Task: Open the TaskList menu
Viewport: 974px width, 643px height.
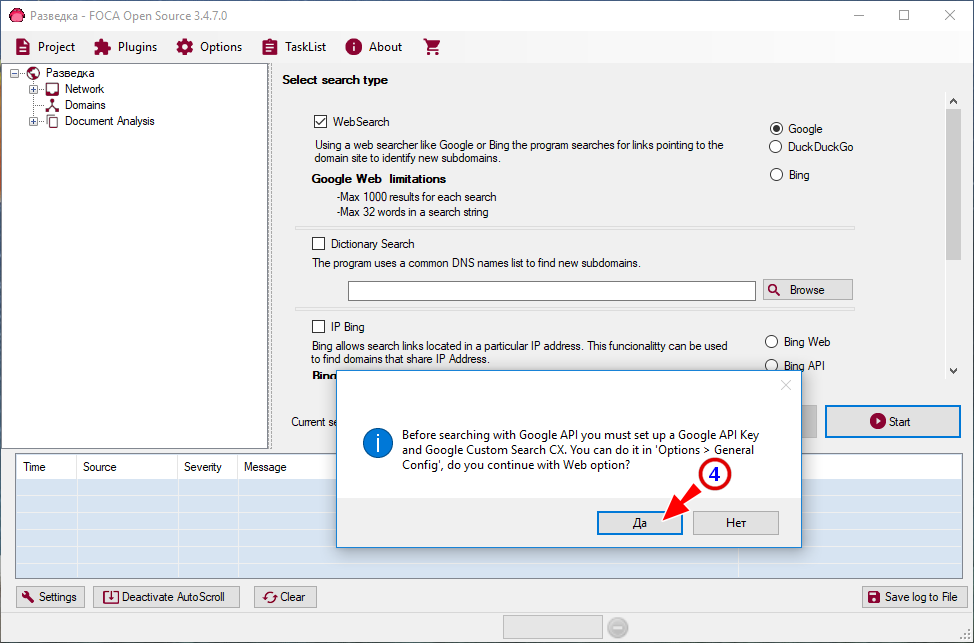Action: click(294, 47)
